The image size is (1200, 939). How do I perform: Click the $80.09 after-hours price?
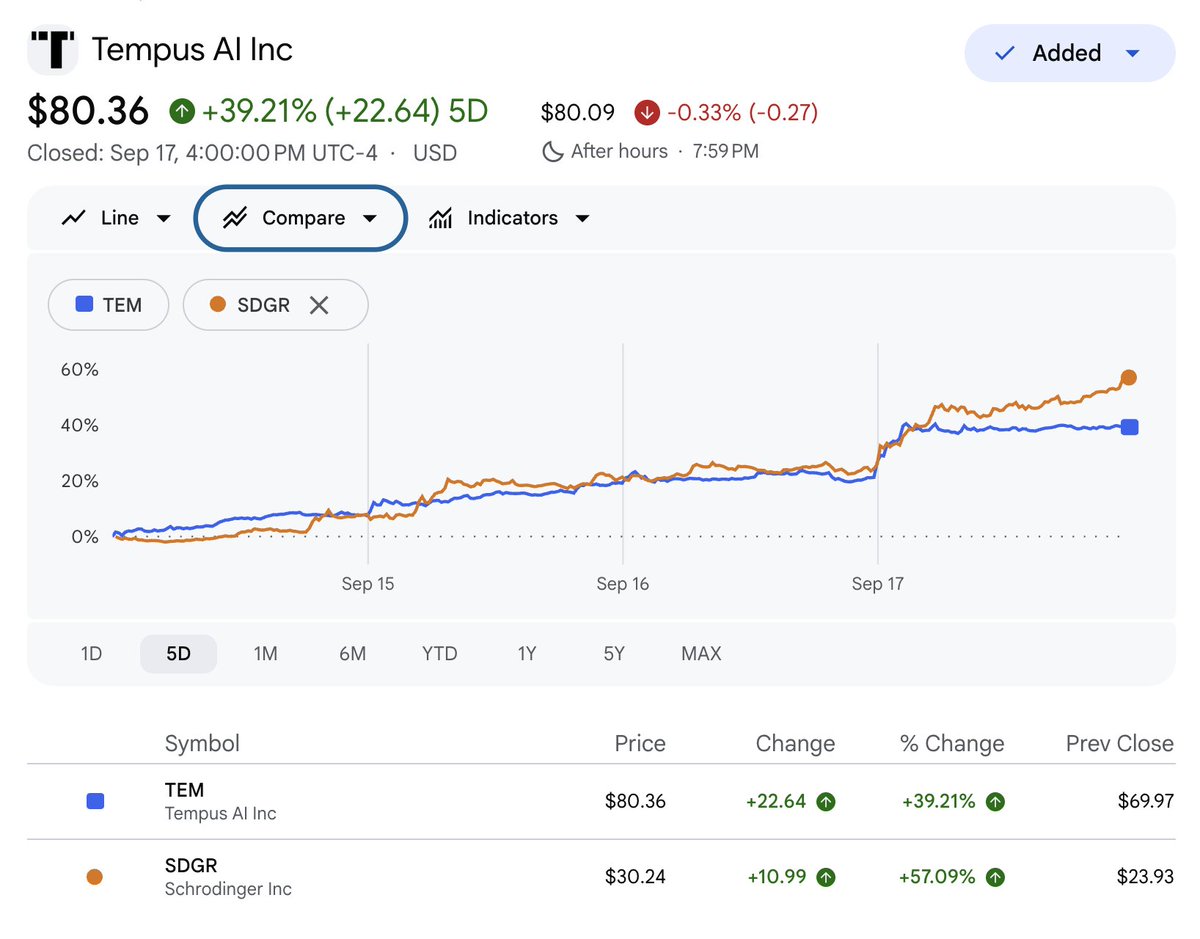[578, 113]
